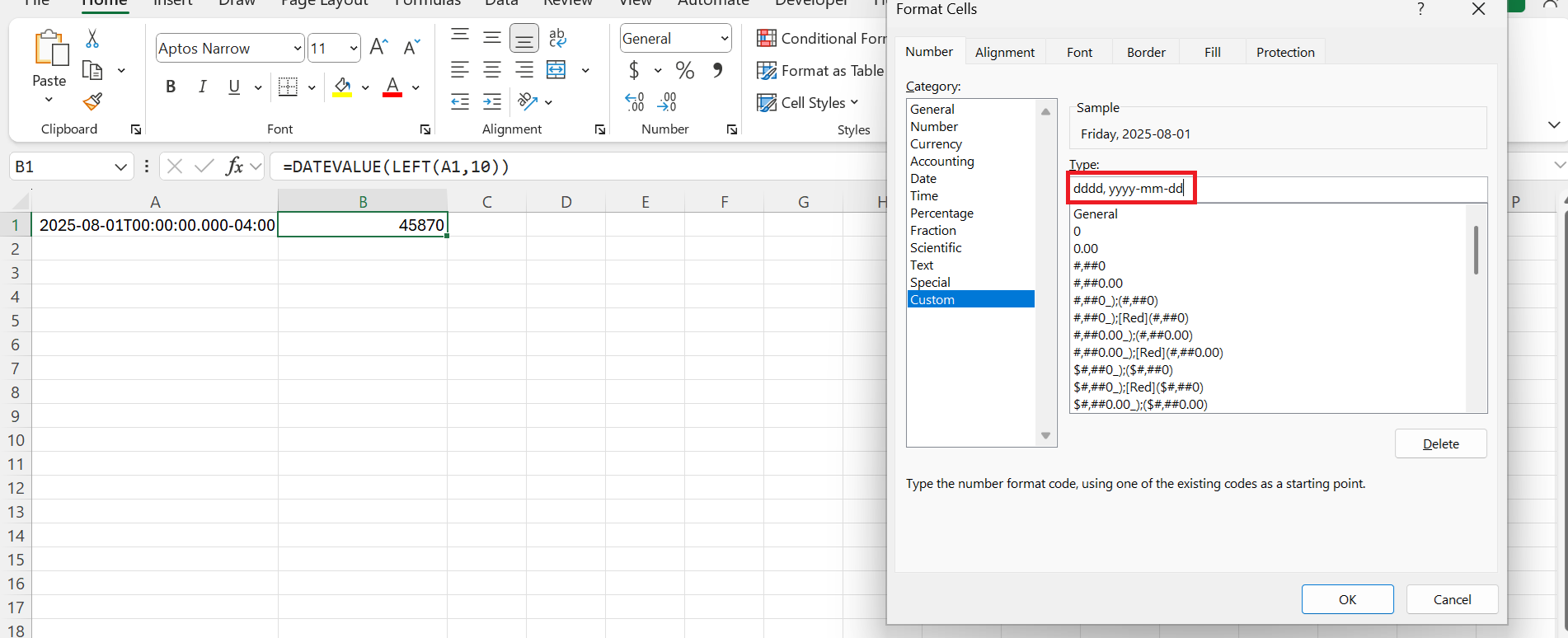Apply comma style

pyautogui.click(x=718, y=70)
